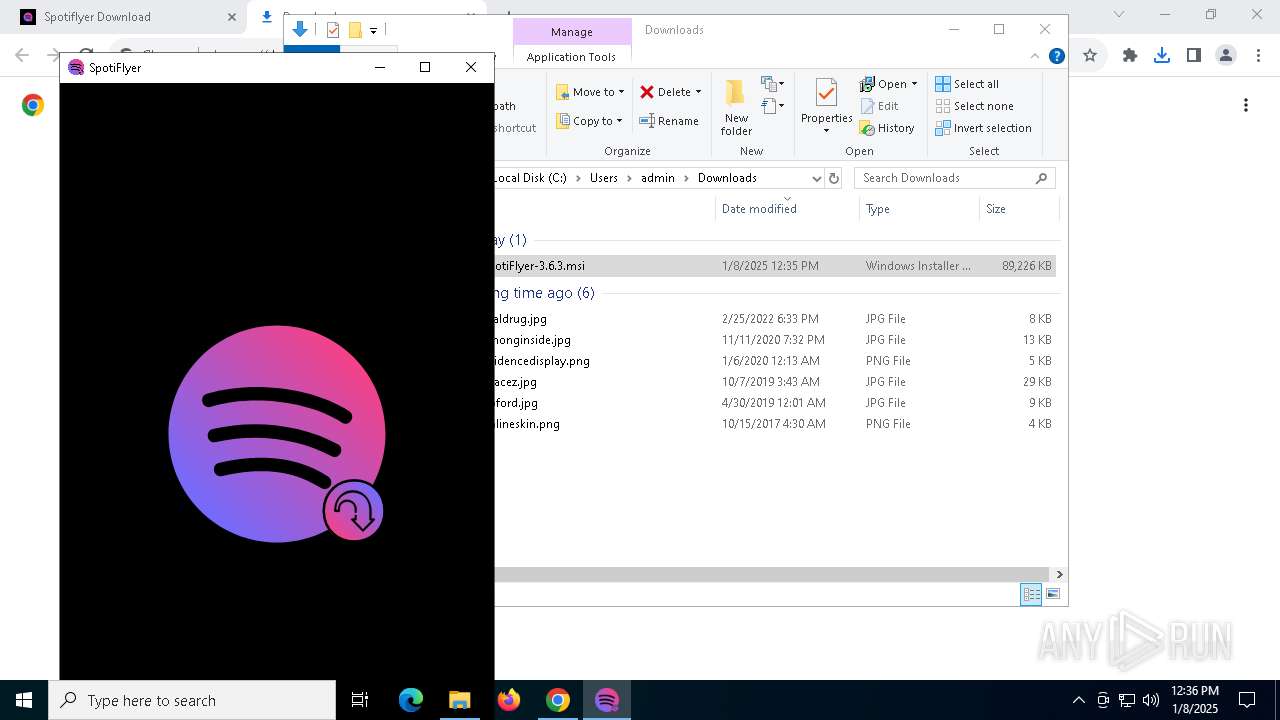The height and width of the screenshot is (720, 1280).
Task: Close the Spotiflyer Download Chrome tab
Action: [x=232, y=17]
